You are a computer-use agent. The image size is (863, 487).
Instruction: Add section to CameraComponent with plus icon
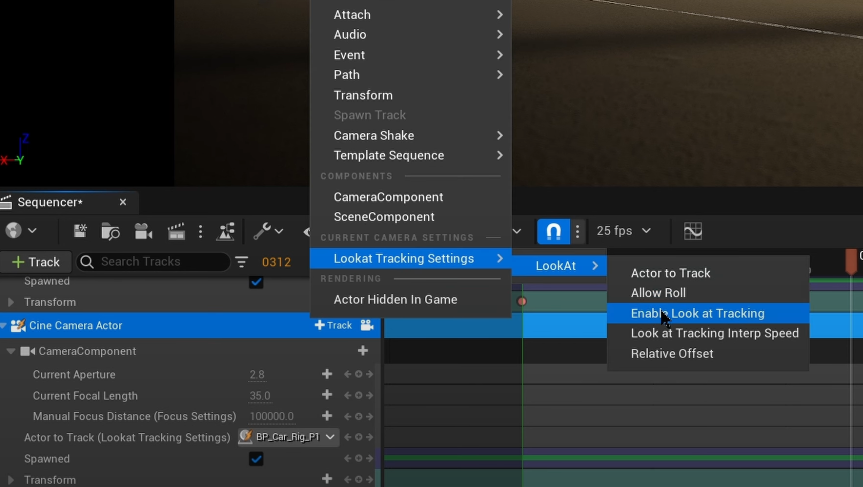tap(363, 351)
